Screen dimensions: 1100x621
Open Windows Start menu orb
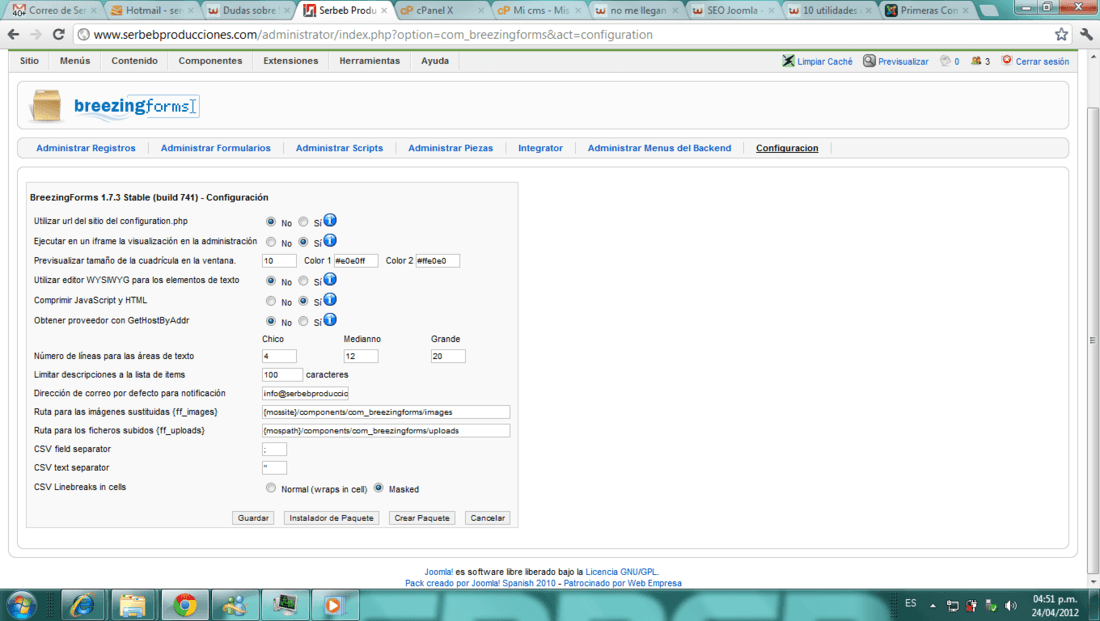21,605
